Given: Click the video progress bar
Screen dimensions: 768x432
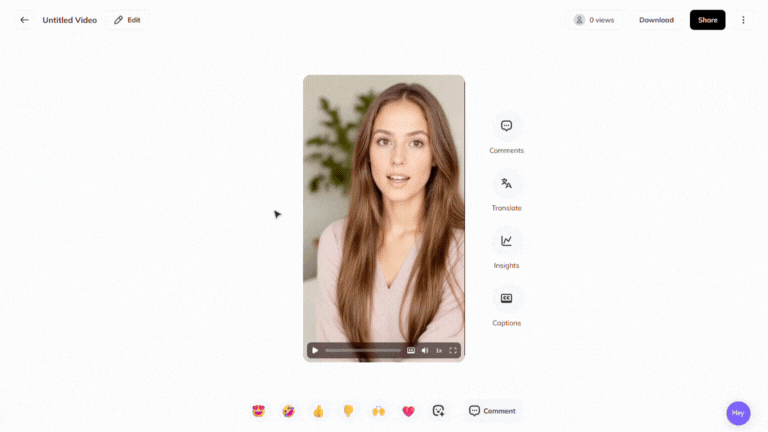Looking at the screenshot, I should (363, 350).
